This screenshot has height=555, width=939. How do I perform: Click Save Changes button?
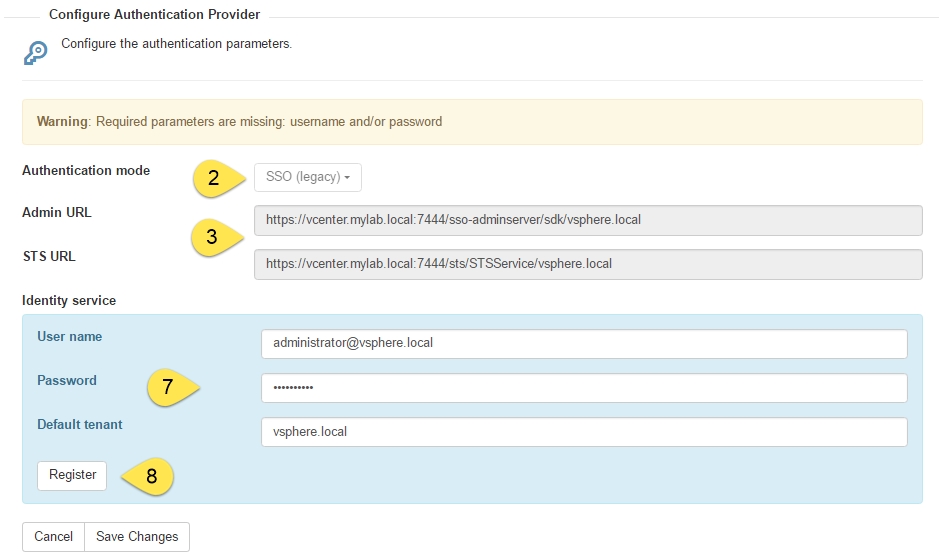click(x=137, y=536)
